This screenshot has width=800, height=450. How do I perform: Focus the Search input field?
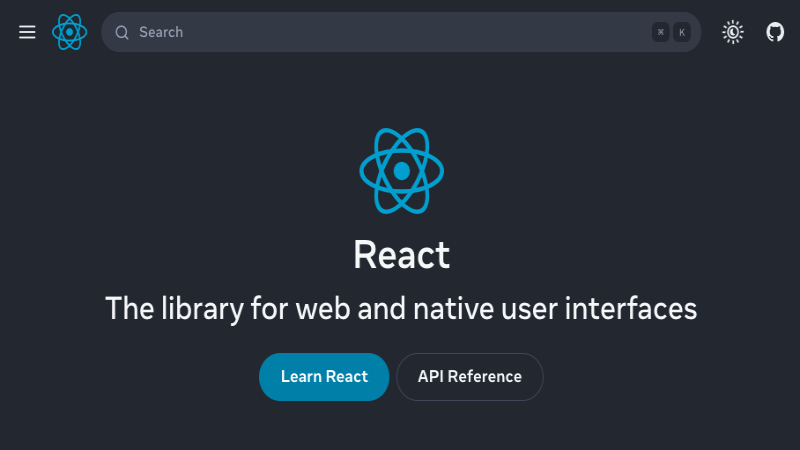click(x=401, y=32)
